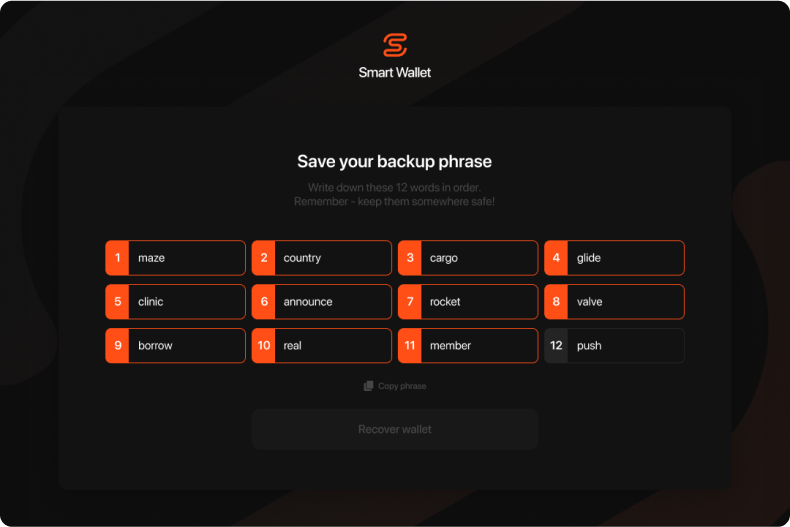This screenshot has height=527, width=790.
Task: Click the copy icon beside Copy phrase
Action: click(x=368, y=386)
